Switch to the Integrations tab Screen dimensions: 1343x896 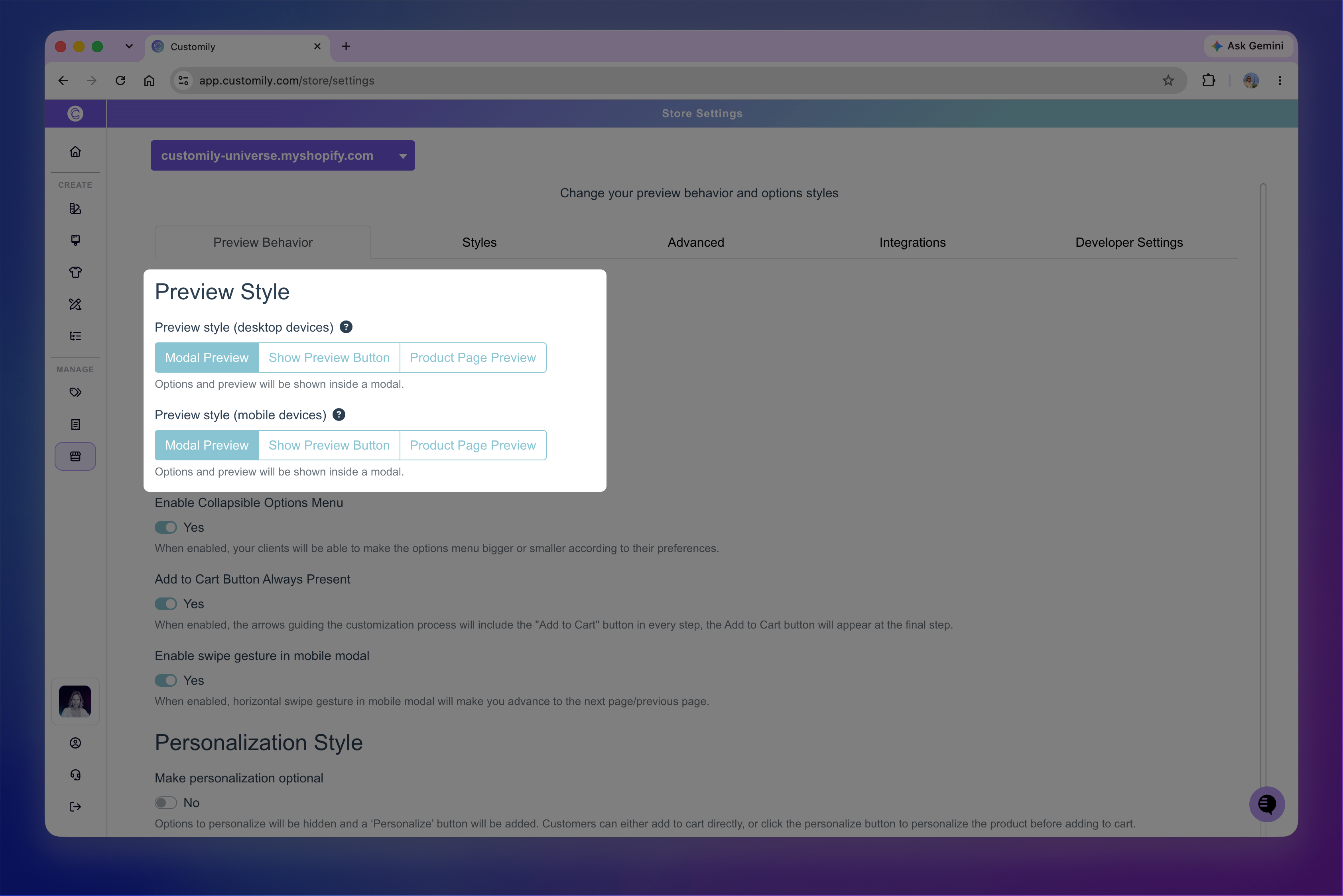pyautogui.click(x=912, y=242)
